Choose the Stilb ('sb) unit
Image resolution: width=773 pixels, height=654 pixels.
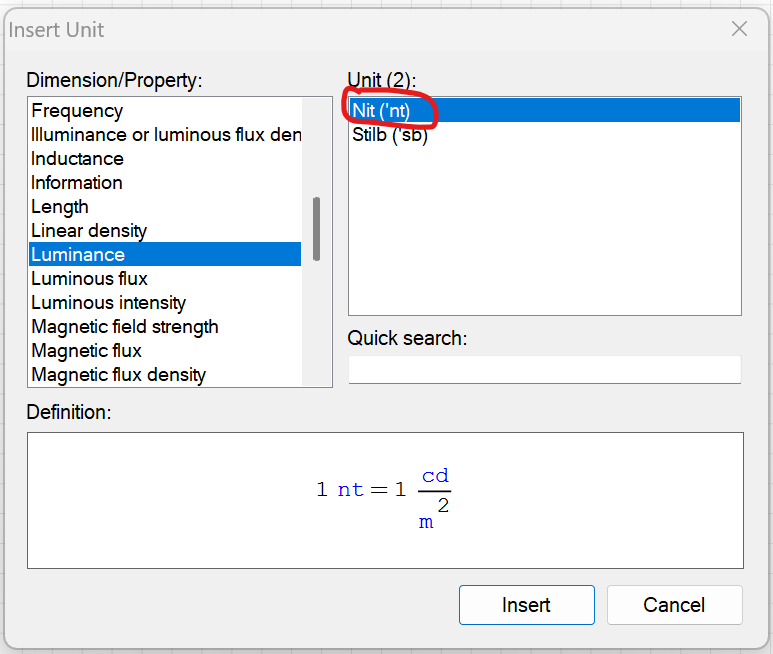pyautogui.click(x=389, y=135)
